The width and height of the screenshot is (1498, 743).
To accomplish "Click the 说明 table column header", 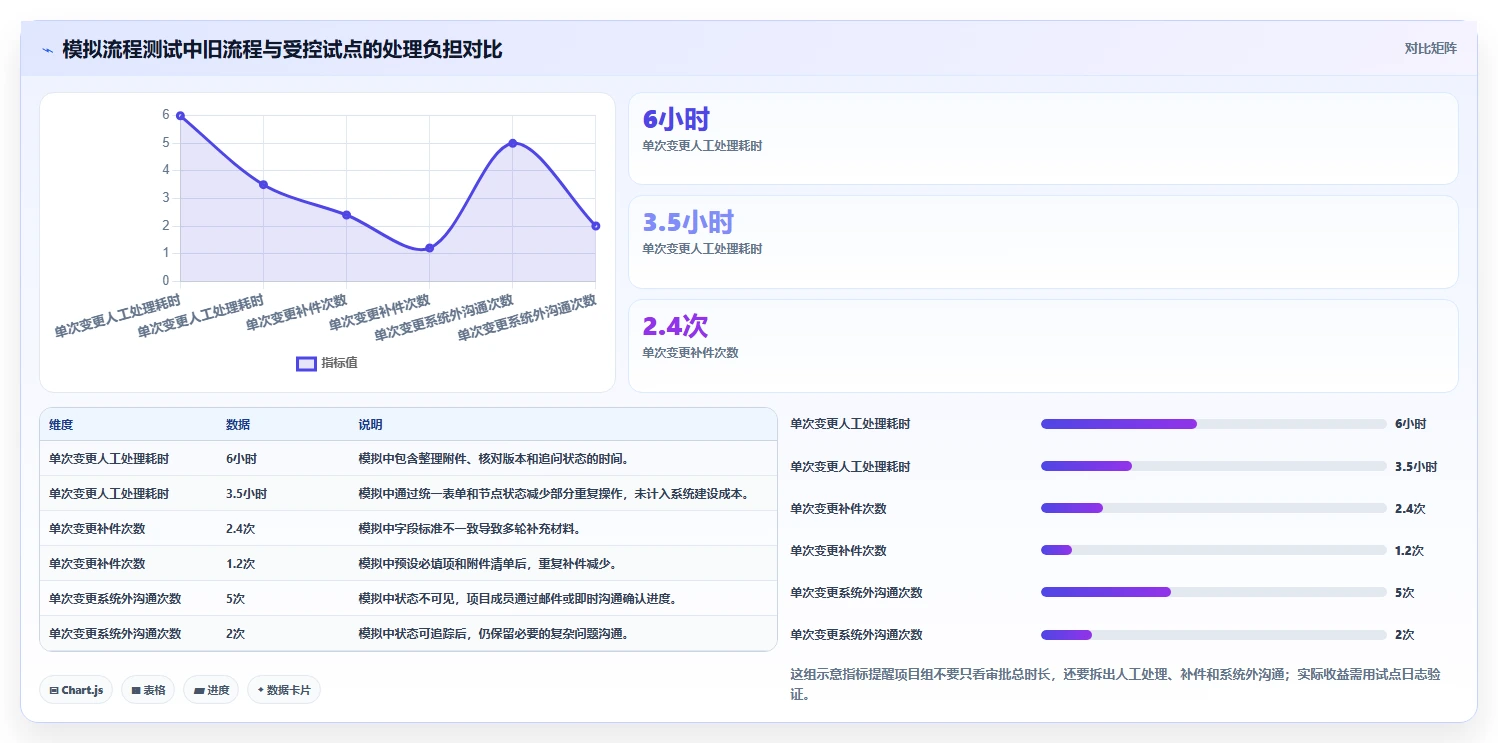I will pos(370,425).
